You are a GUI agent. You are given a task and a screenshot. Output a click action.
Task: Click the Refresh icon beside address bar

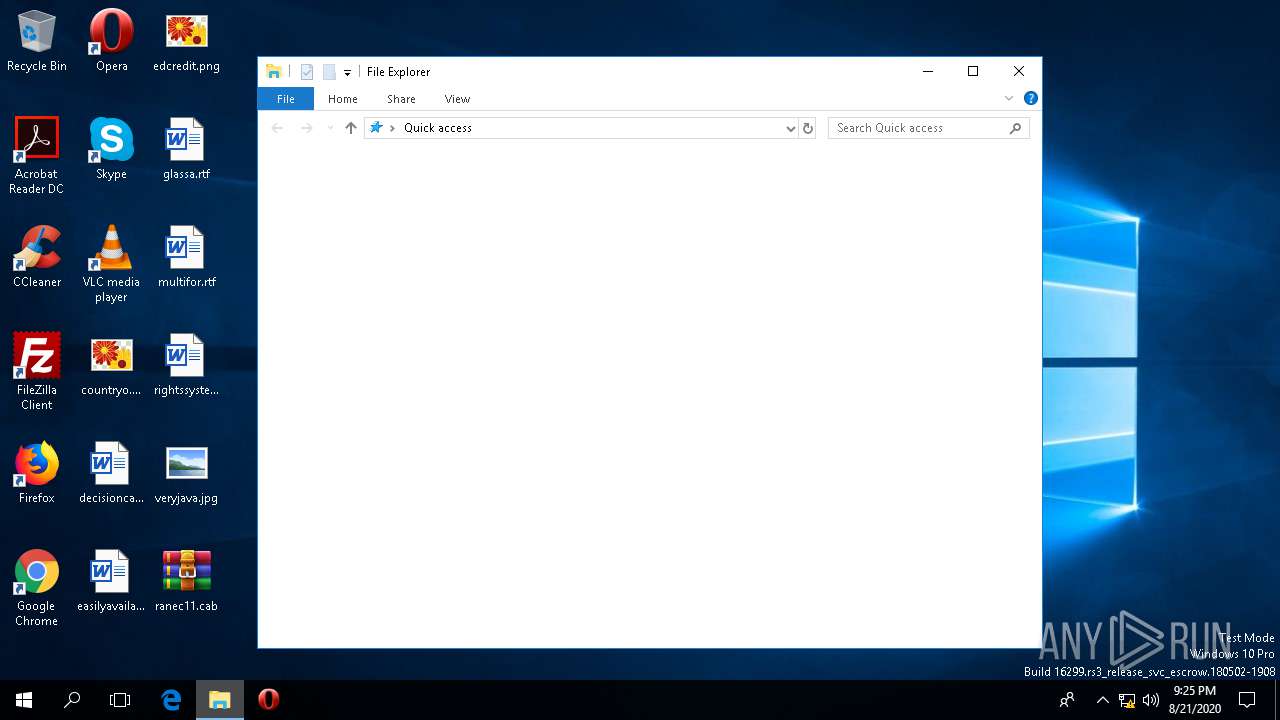point(808,128)
